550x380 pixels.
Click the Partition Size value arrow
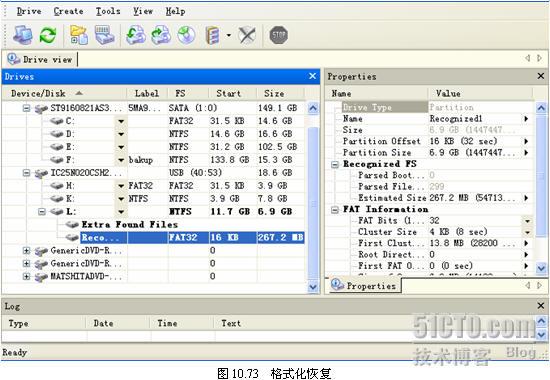(526, 152)
